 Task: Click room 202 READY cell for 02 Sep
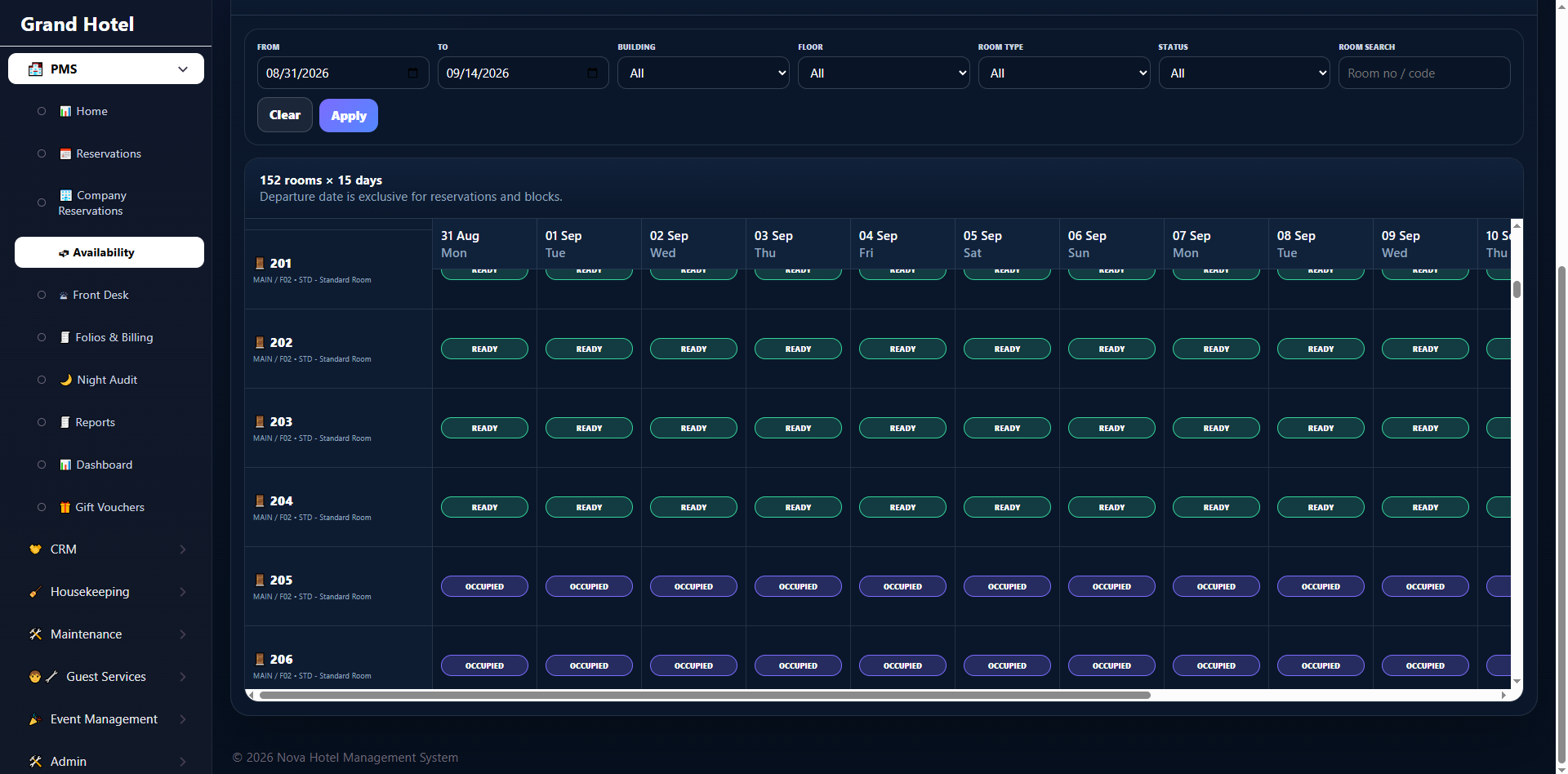coord(693,349)
